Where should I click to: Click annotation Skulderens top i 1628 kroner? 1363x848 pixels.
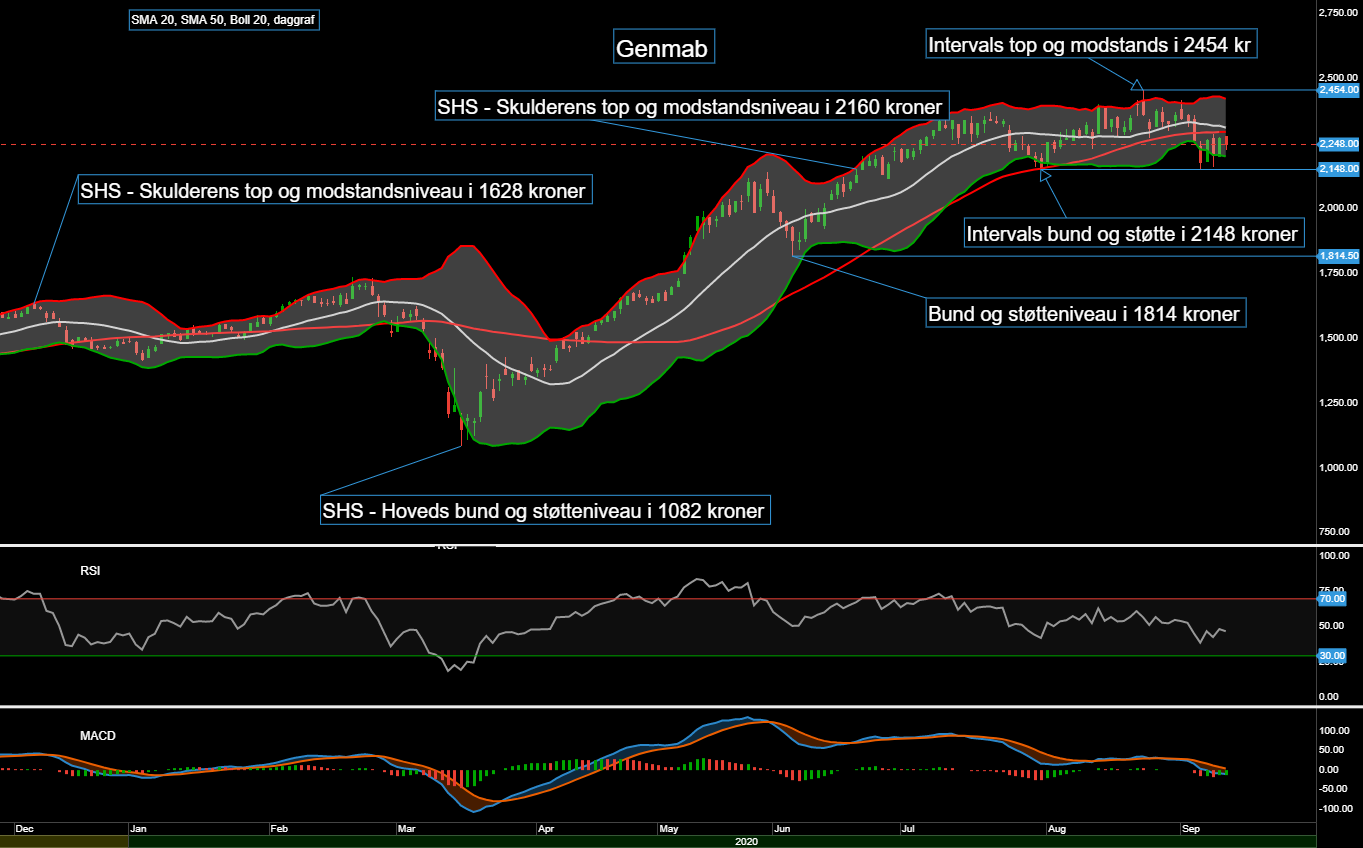coord(335,189)
